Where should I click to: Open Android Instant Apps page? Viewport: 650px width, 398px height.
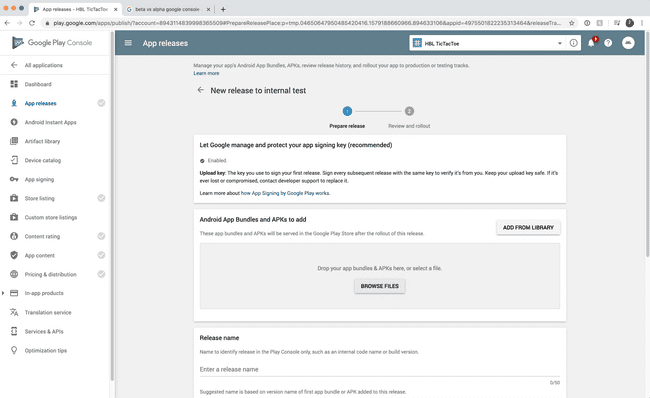click(x=50, y=122)
